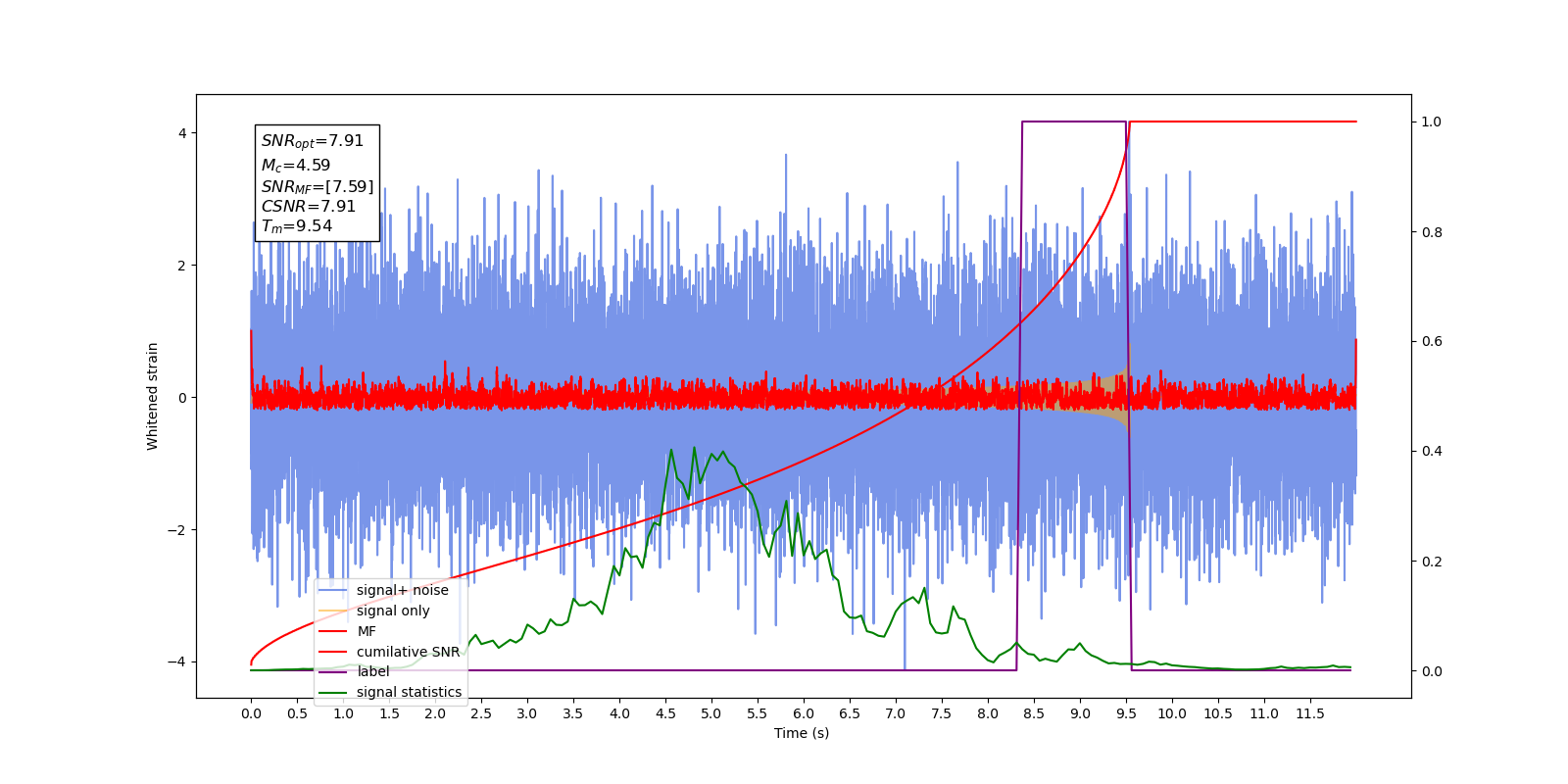The image size is (1568, 784).
Task: Click the green signal statistics peak near 4.5 s
Action: pyautogui.click(x=671, y=451)
